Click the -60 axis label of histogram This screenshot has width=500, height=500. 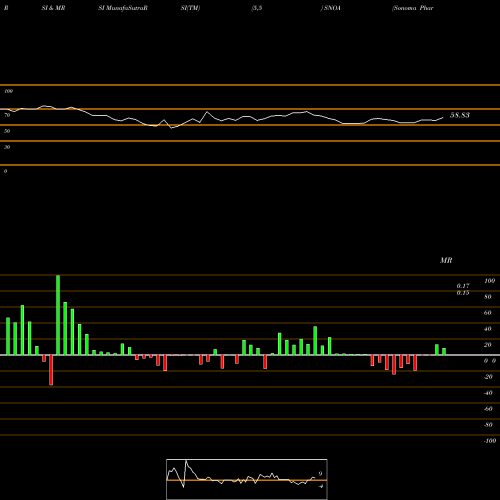pyautogui.click(x=488, y=409)
